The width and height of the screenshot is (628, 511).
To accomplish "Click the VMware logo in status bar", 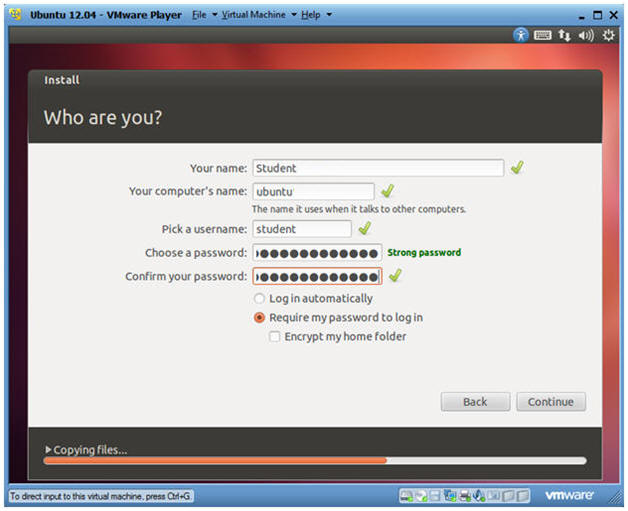I will tap(569, 495).
